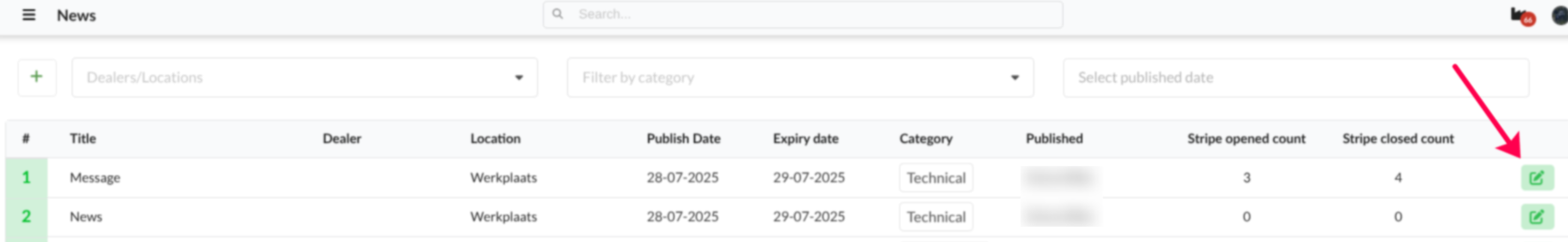
Task: Click the Stripe opened count header
Action: 1246,138
